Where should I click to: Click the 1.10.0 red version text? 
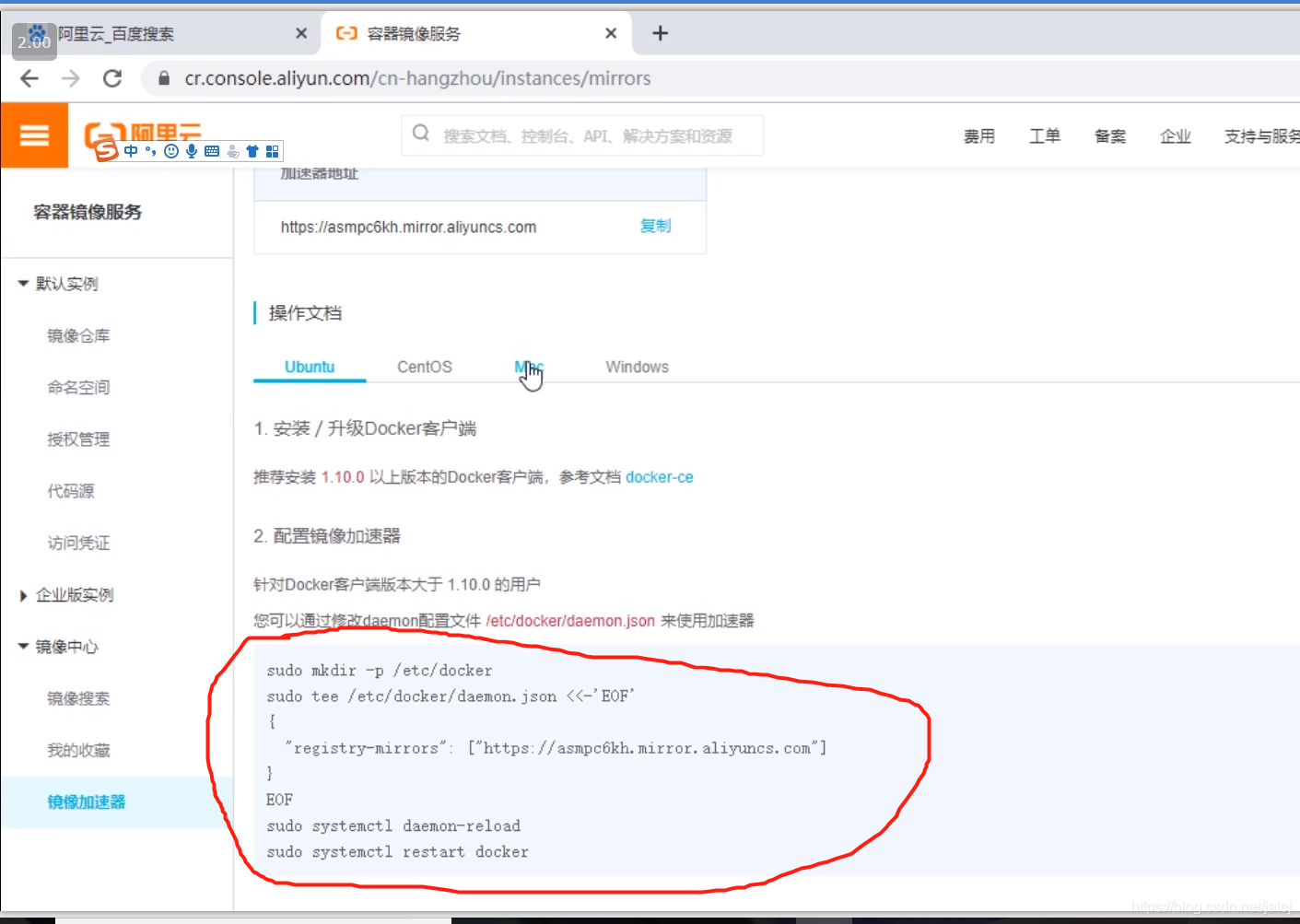click(x=343, y=477)
